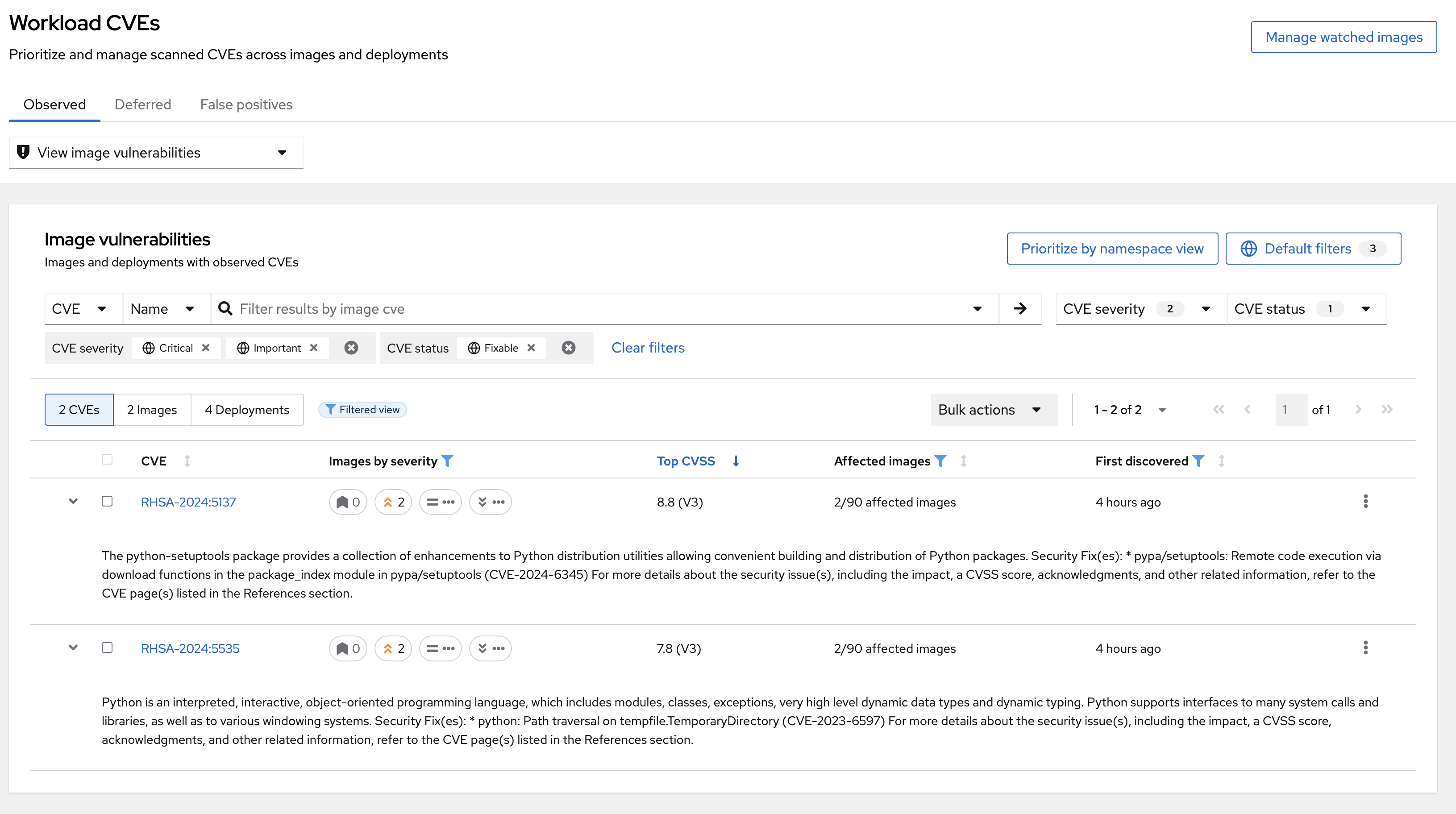The height and width of the screenshot is (814, 1456).
Task: Open kebab menu for RHSA-2024:5137 row
Action: [1365, 502]
